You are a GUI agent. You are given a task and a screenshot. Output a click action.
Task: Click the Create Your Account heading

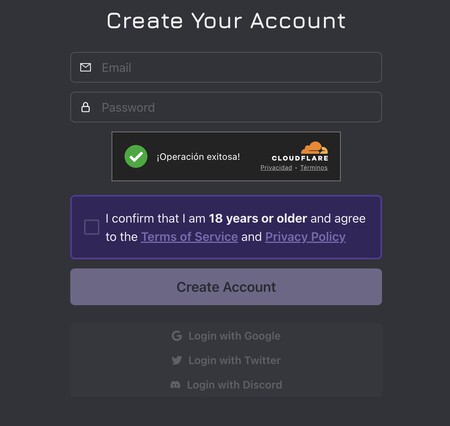[226, 21]
